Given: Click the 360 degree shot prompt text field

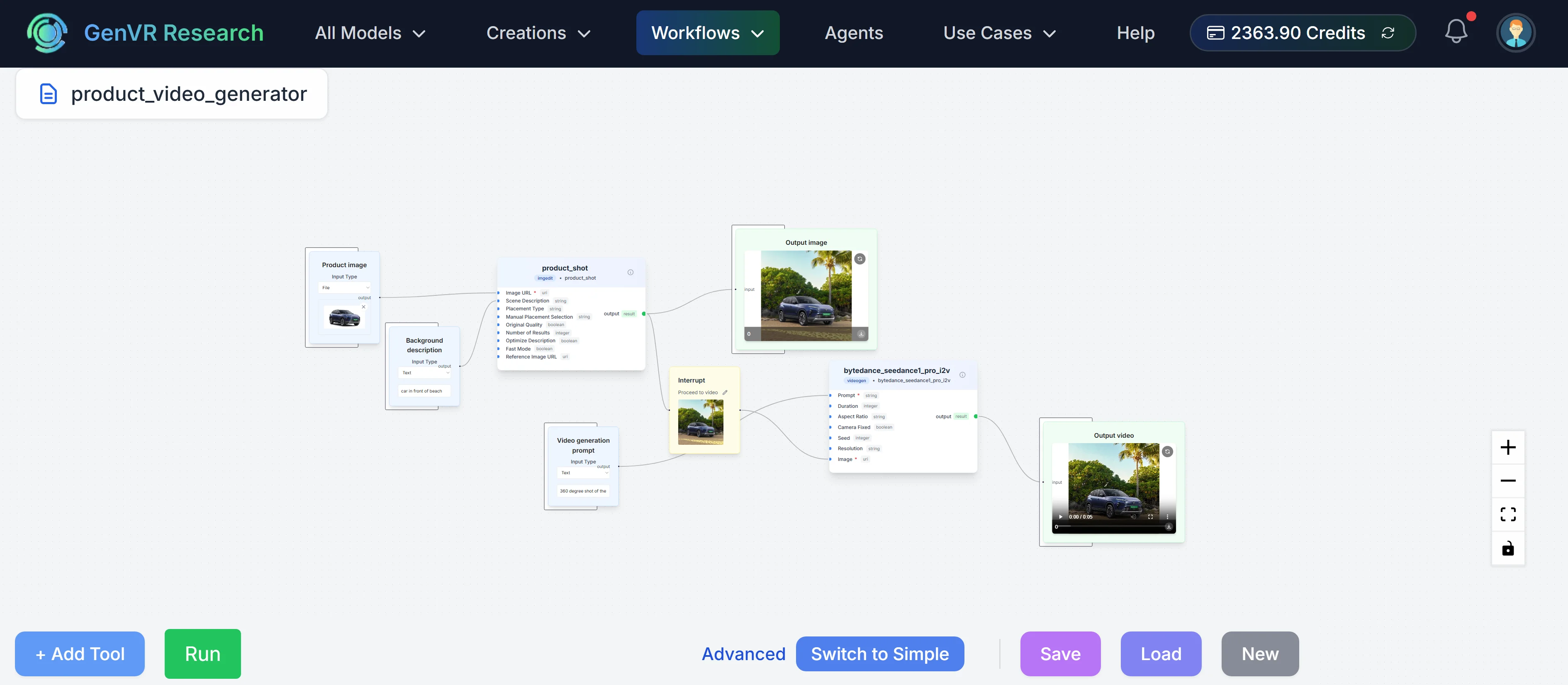Looking at the screenshot, I should [582, 491].
